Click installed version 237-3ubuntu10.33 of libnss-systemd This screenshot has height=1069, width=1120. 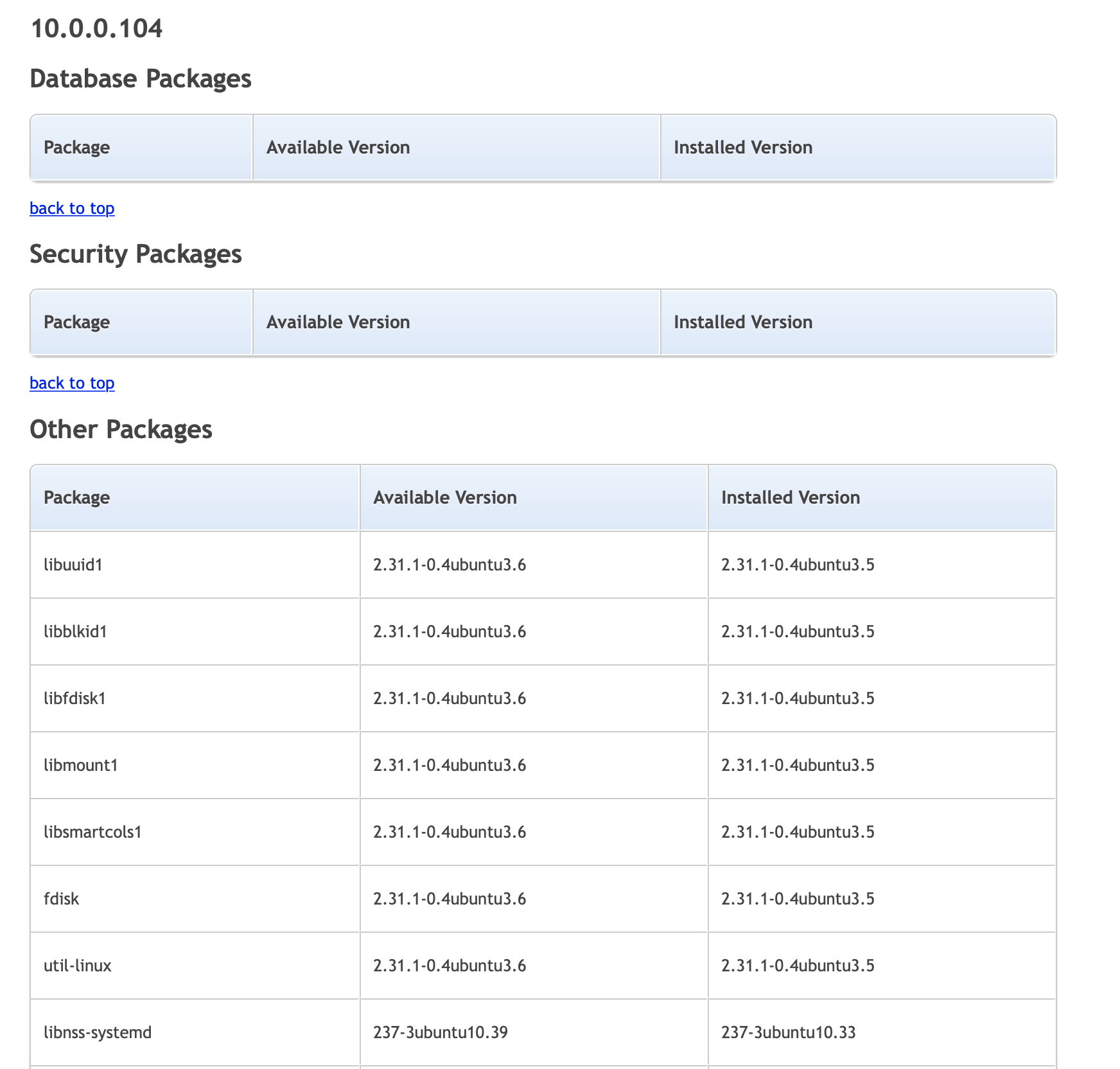click(x=882, y=1032)
